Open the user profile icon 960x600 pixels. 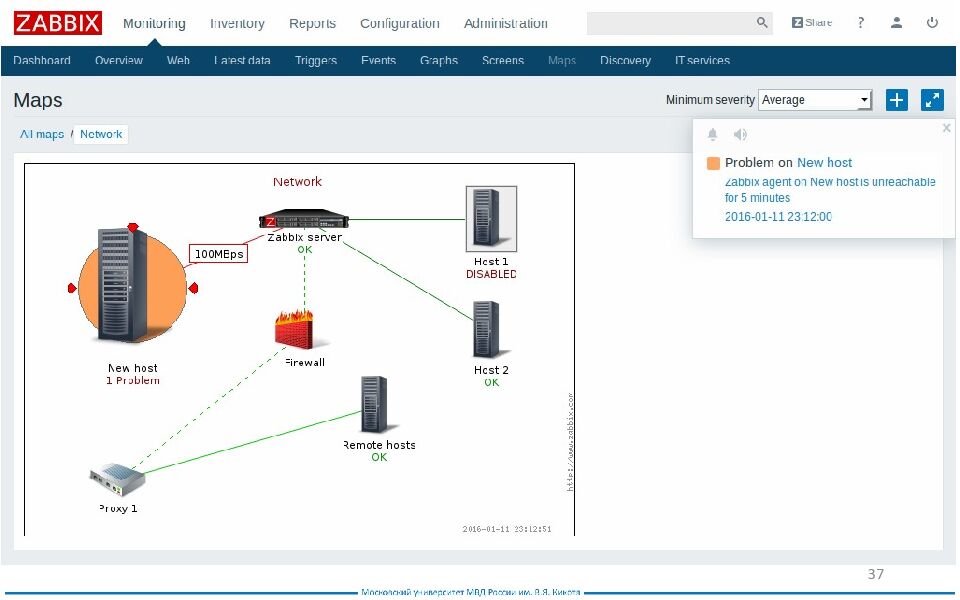(897, 23)
